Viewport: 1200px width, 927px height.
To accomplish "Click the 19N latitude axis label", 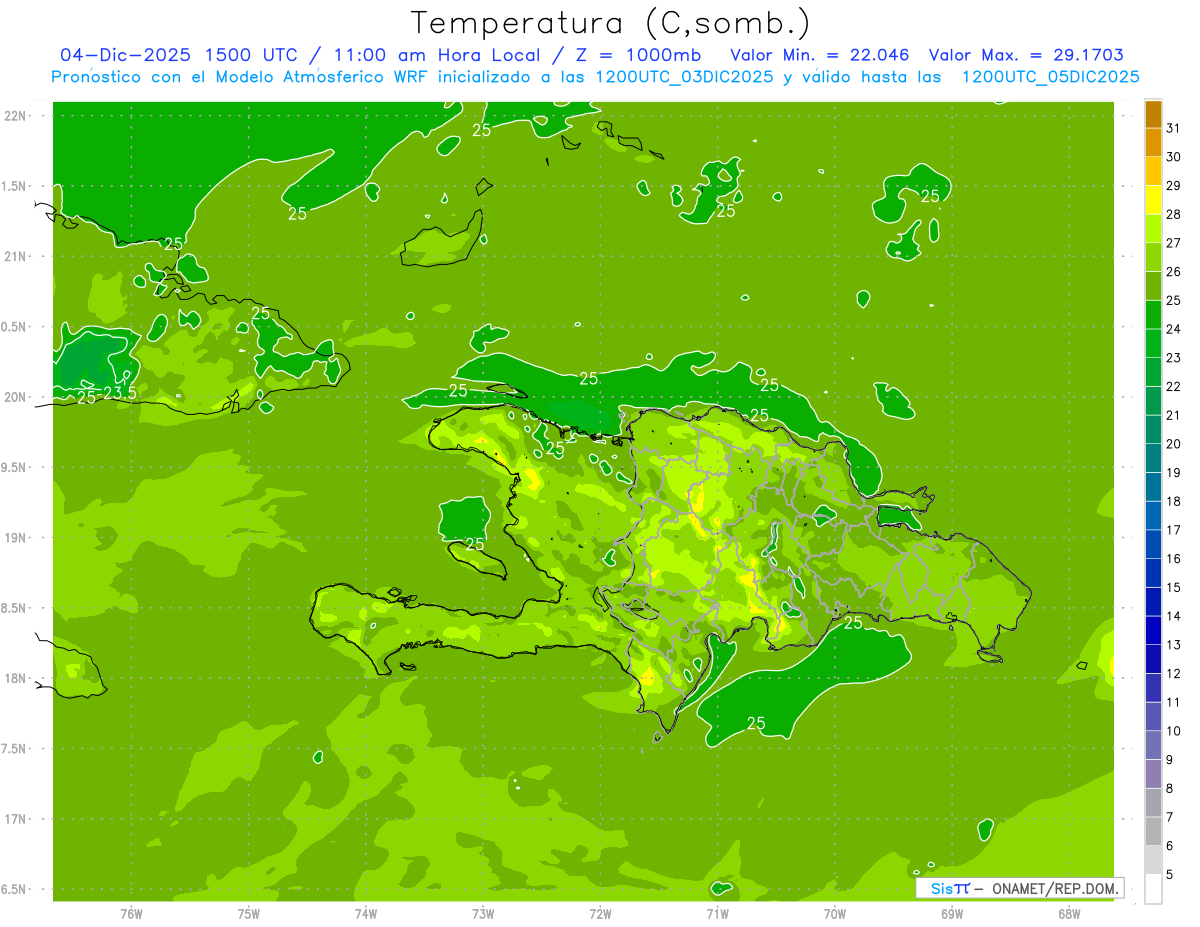I will point(15,537).
